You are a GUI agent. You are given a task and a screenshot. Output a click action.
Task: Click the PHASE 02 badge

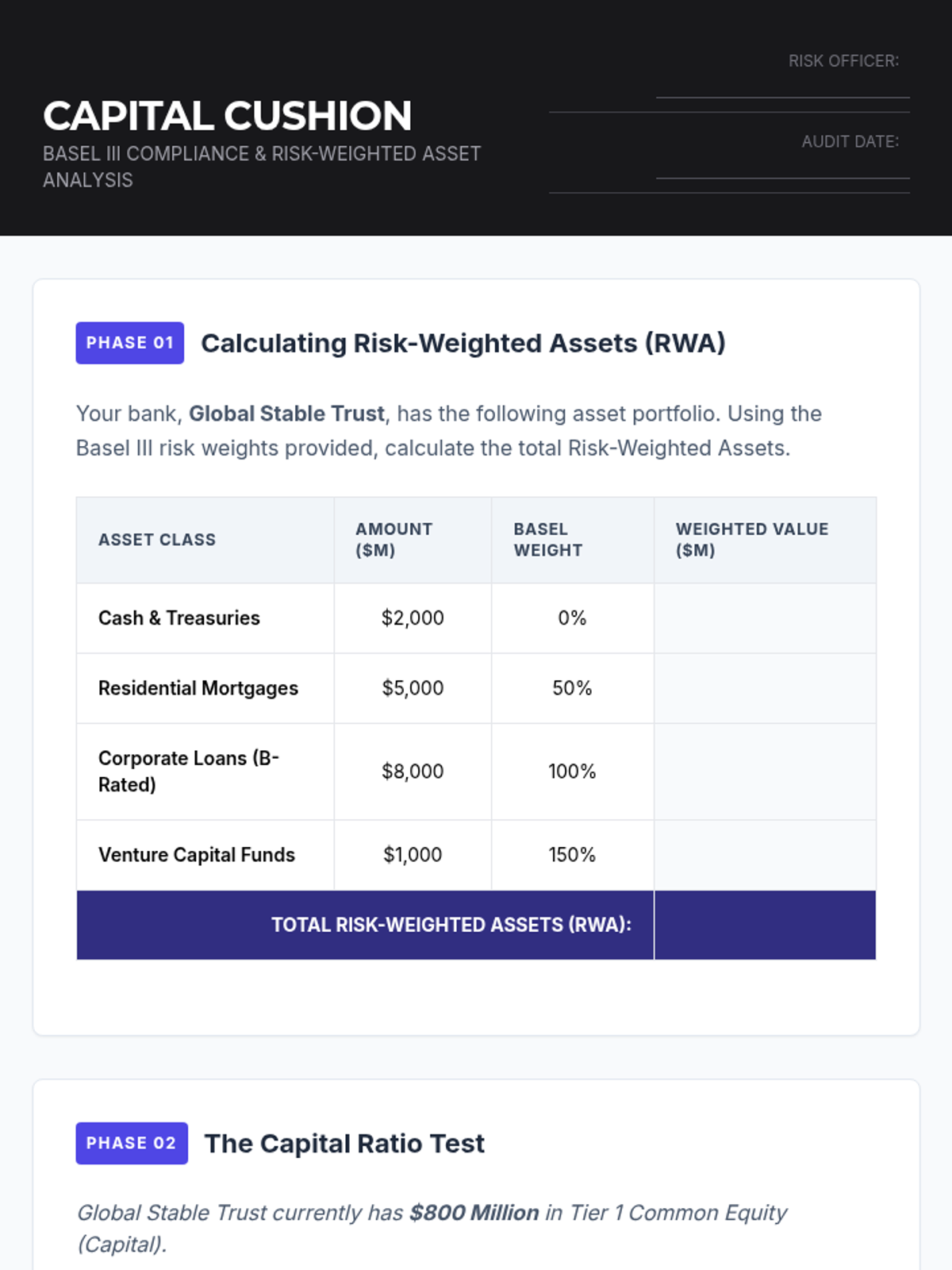coord(132,1143)
